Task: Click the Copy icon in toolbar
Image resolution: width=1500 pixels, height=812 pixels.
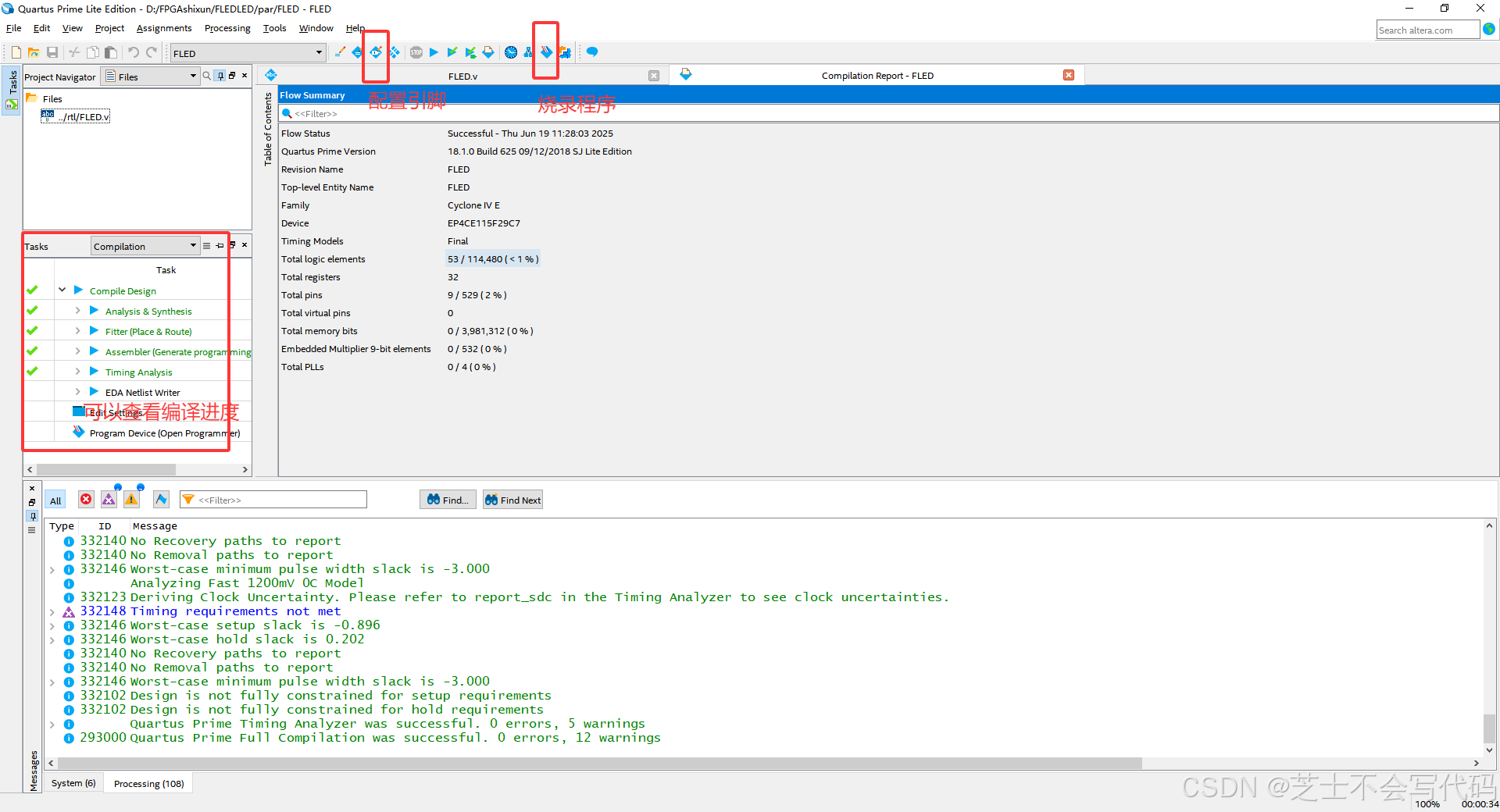Action: [x=92, y=52]
